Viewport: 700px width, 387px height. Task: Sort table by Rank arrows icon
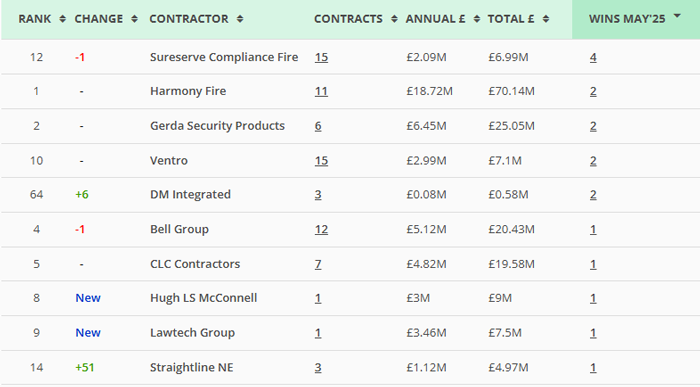click(x=62, y=19)
